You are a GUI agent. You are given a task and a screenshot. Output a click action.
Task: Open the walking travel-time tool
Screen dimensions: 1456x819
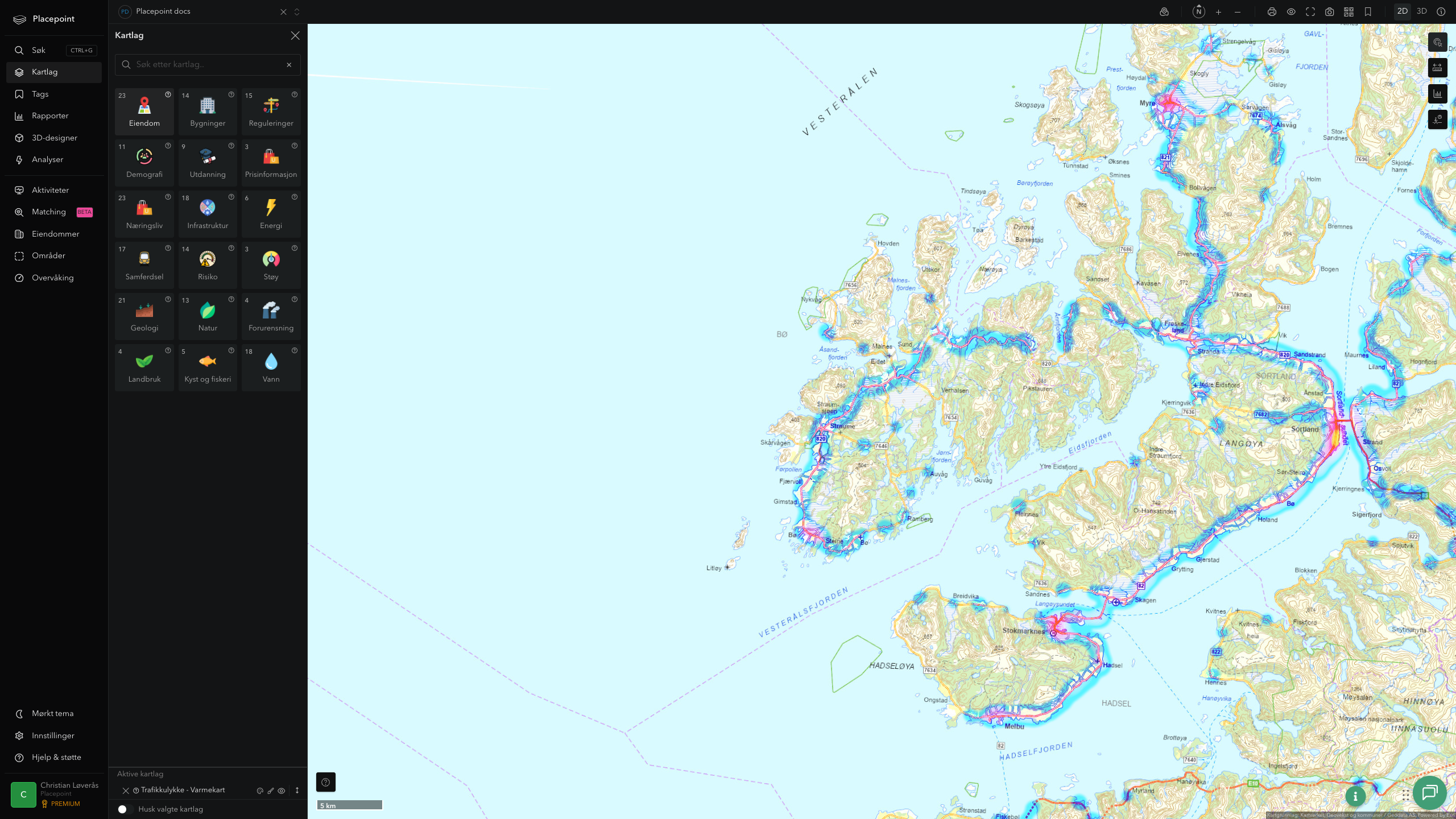click(x=1437, y=119)
